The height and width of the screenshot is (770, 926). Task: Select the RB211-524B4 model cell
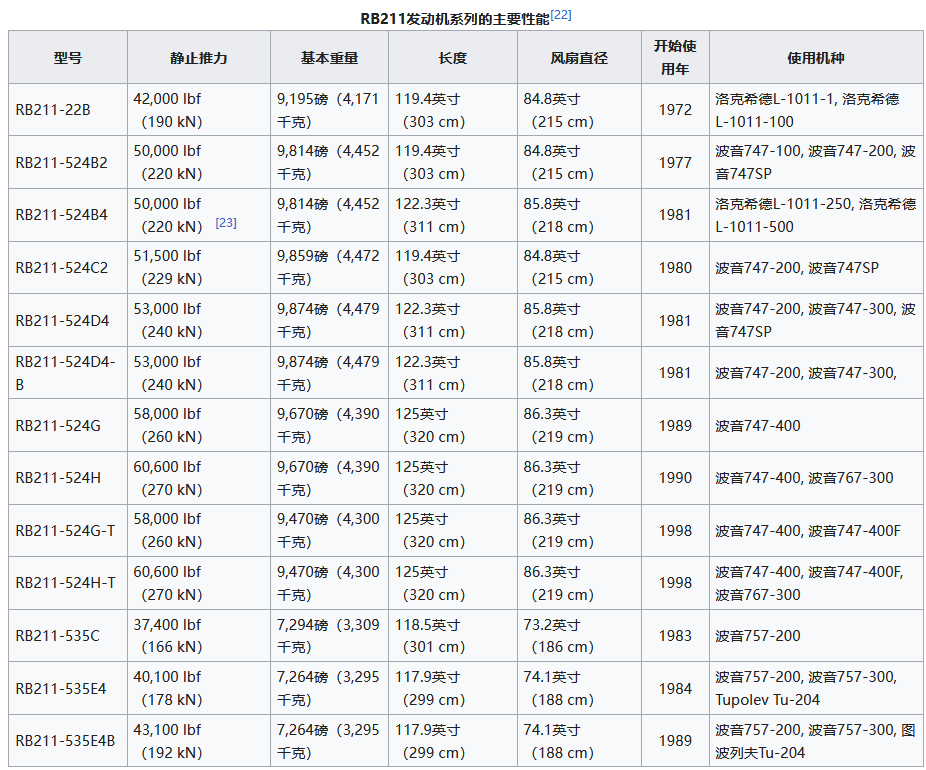(68, 215)
